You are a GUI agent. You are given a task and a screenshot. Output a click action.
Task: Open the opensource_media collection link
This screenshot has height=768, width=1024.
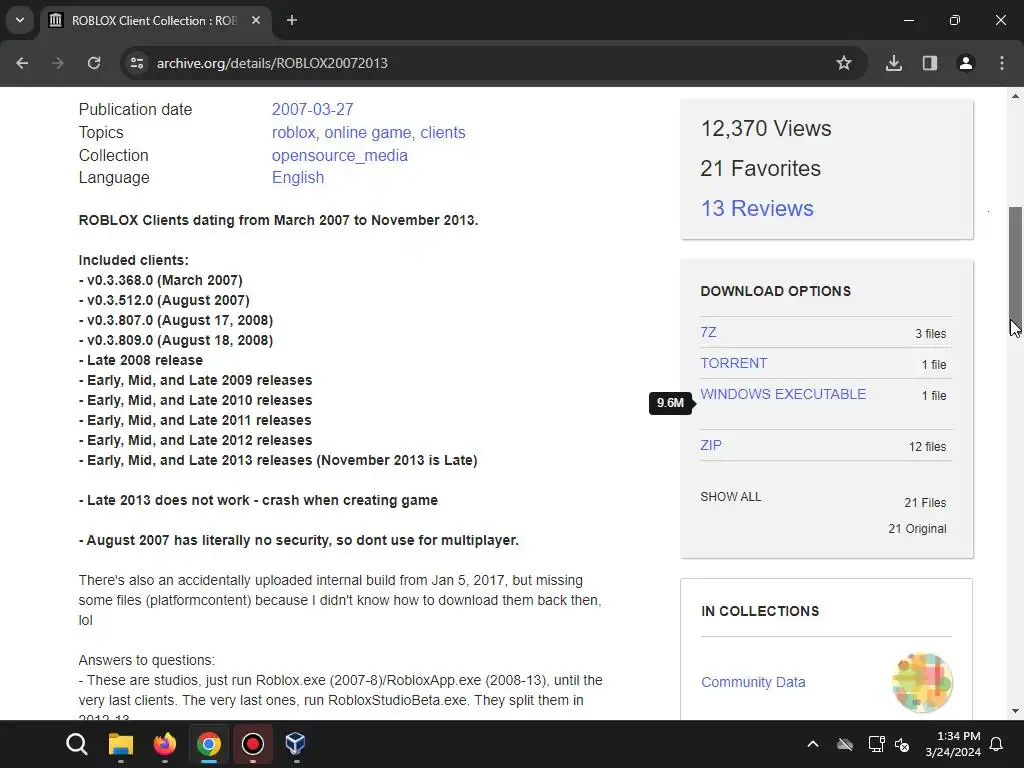[340, 155]
